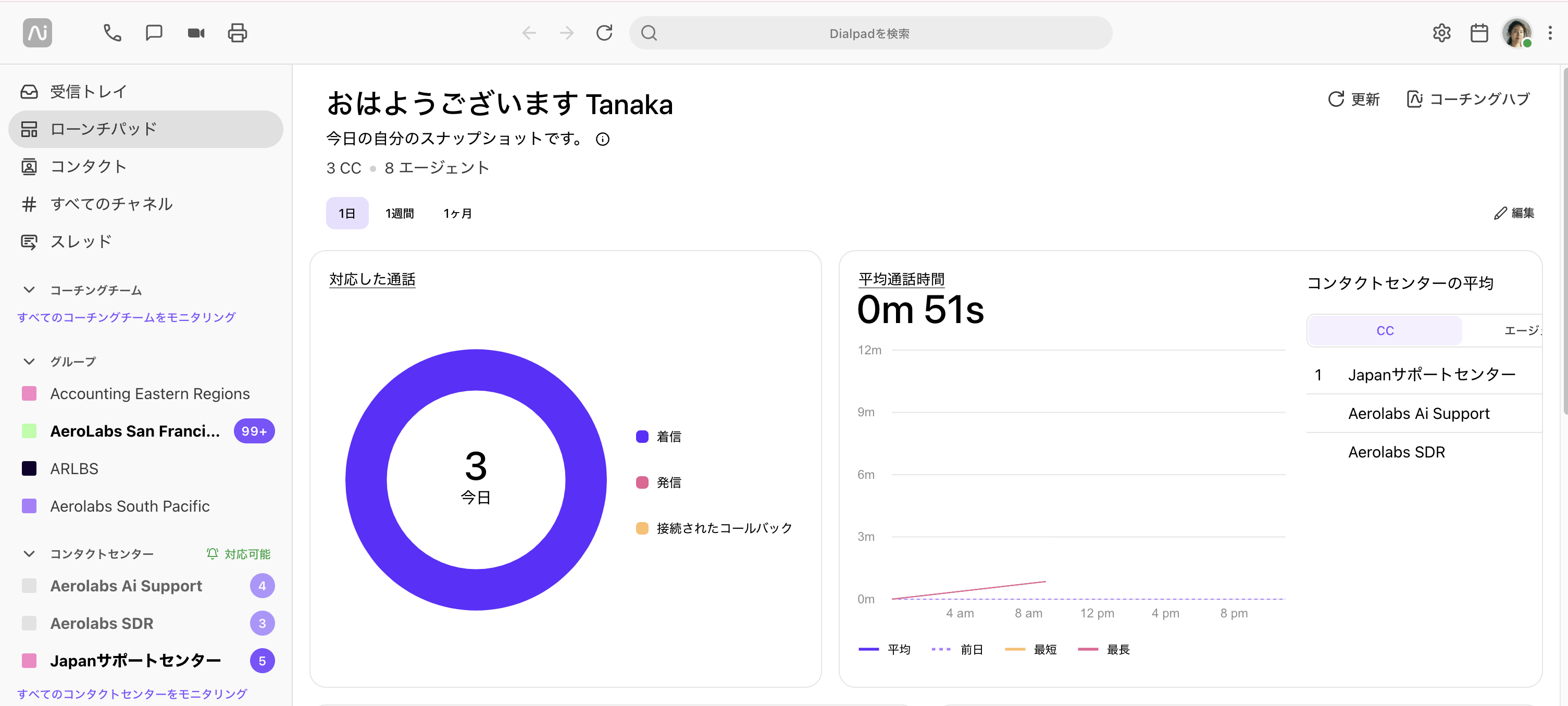Open settings gear icon

tap(1441, 33)
